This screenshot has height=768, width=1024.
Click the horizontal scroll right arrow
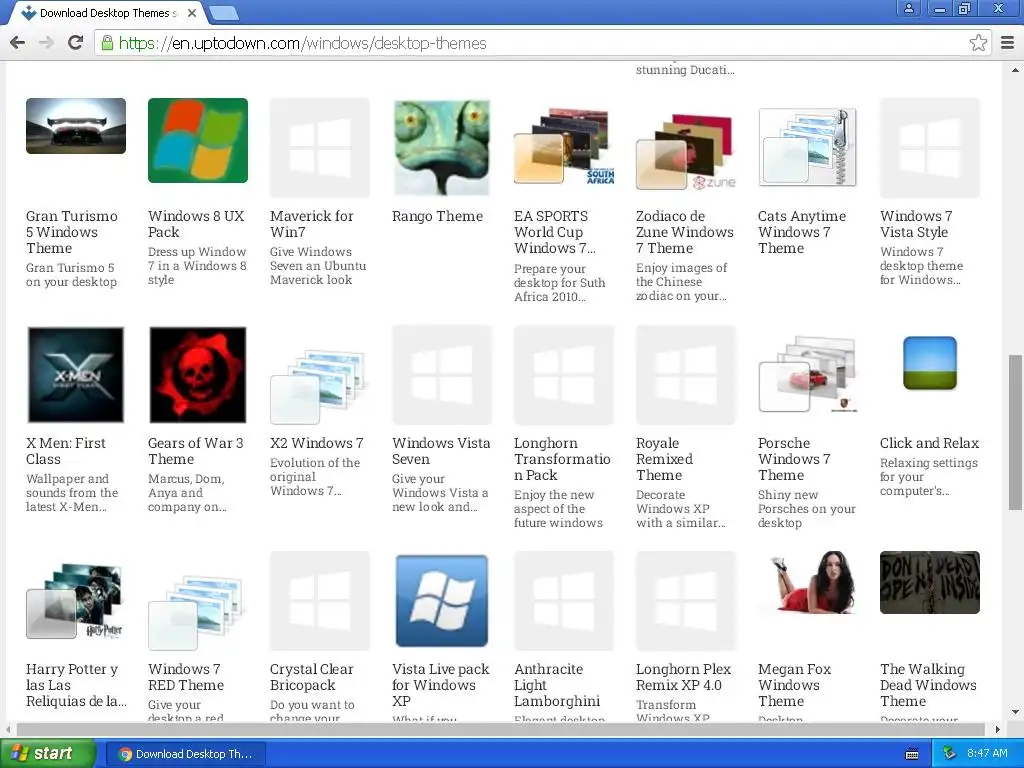click(x=997, y=729)
